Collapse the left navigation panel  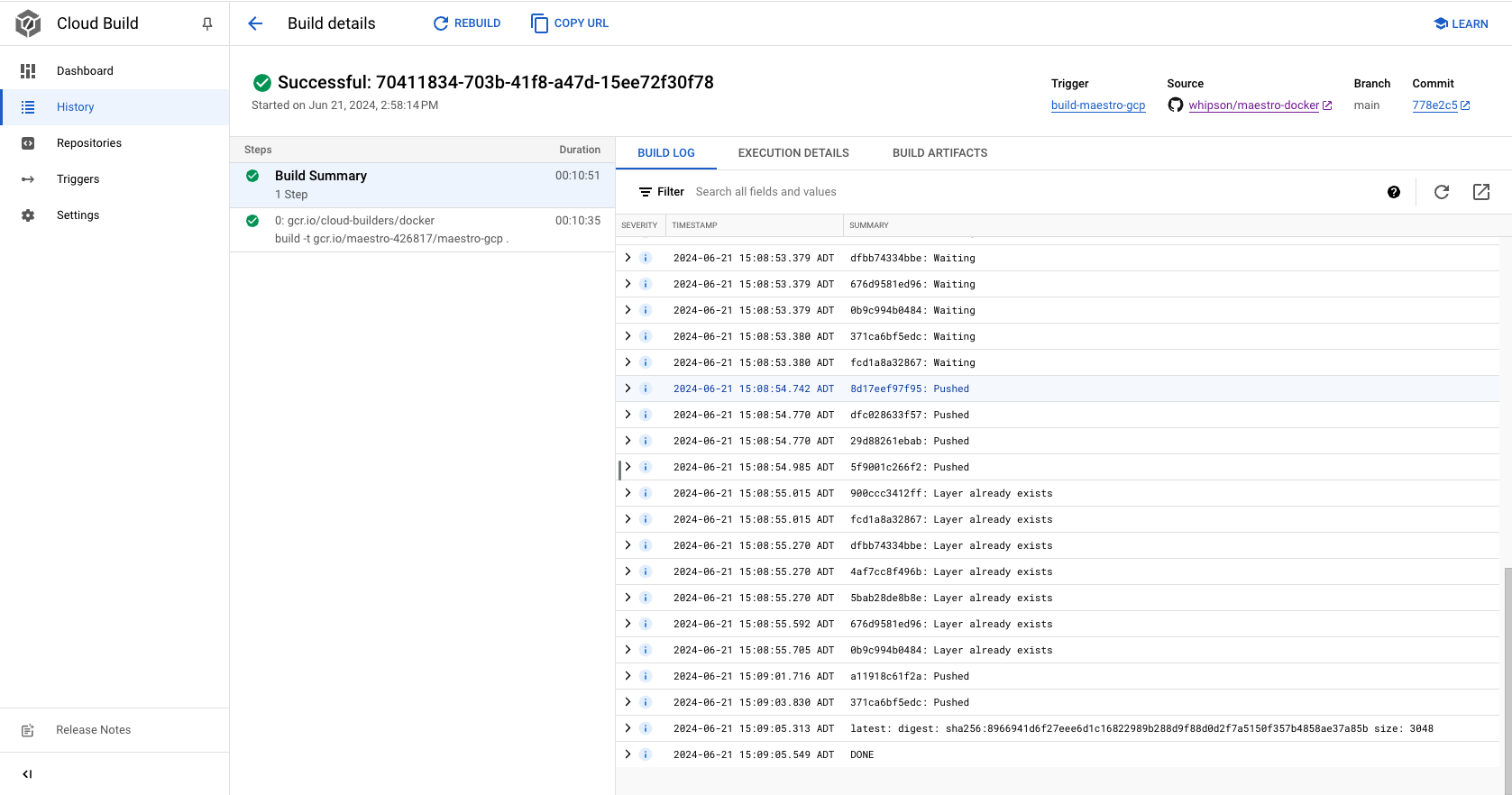coord(27,773)
